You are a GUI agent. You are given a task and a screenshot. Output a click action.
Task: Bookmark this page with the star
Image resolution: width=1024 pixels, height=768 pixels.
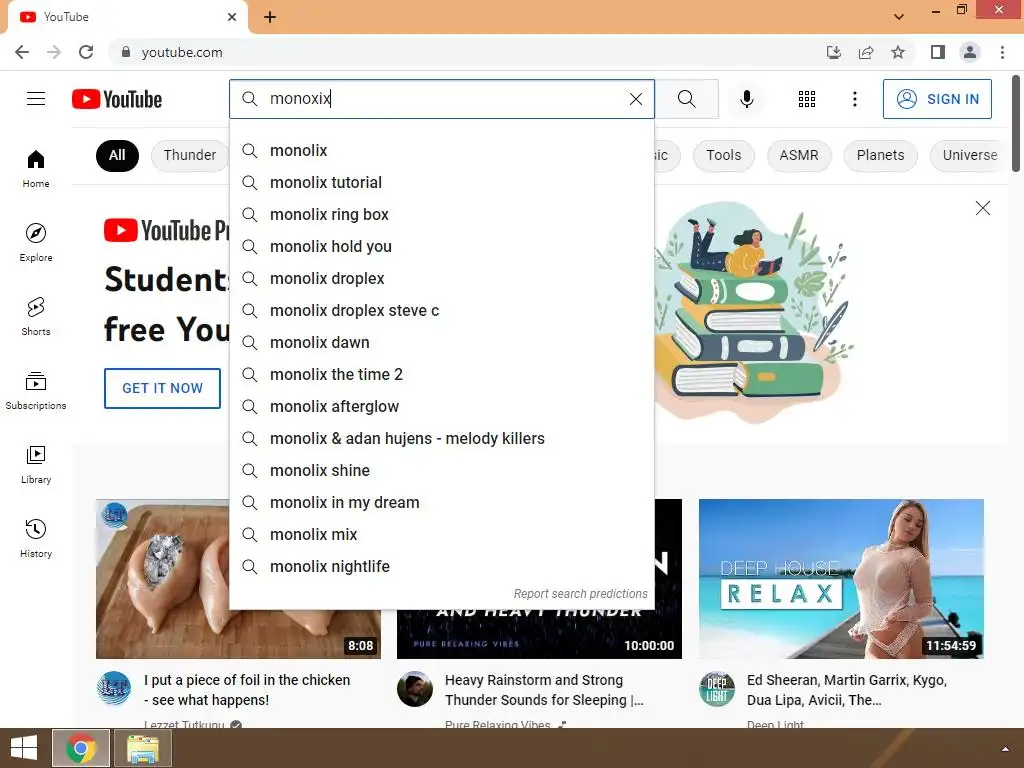tap(898, 52)
